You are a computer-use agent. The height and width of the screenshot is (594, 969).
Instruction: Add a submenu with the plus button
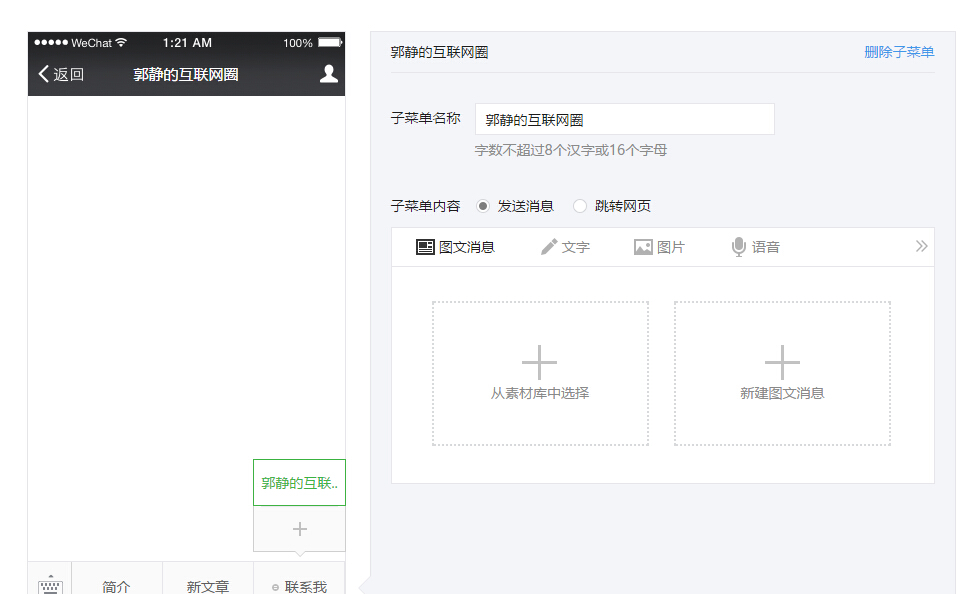[300, 529]
